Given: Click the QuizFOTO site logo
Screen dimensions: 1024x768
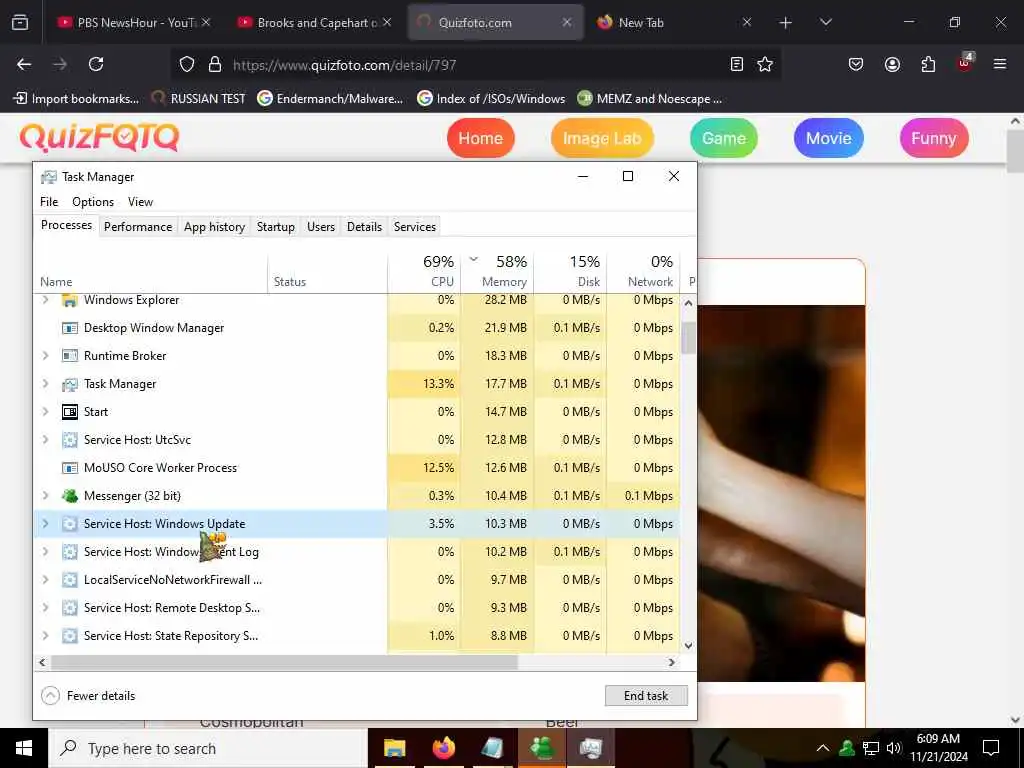Looking at the screenshot, I should (x=99, y=138).
